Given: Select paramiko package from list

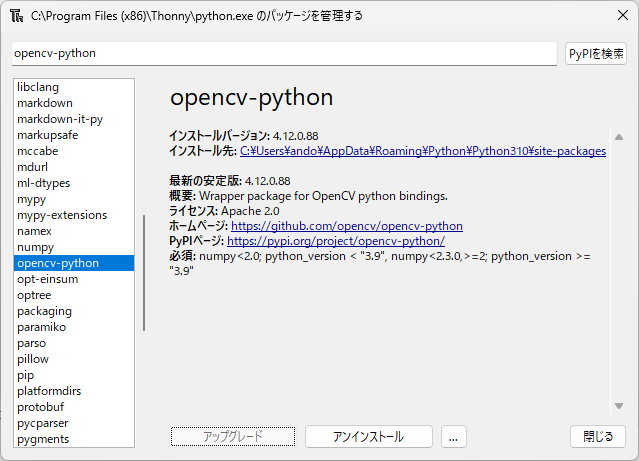Looking at the screenshot, I should [40, 327].
